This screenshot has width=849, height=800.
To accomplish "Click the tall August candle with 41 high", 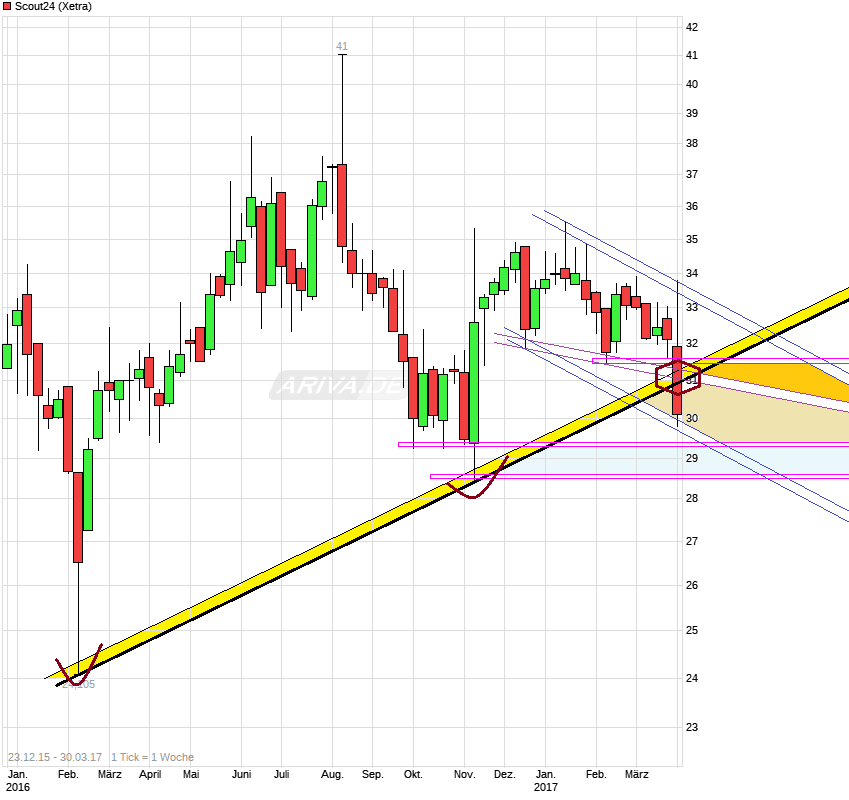I will click(x=342, y=206).
